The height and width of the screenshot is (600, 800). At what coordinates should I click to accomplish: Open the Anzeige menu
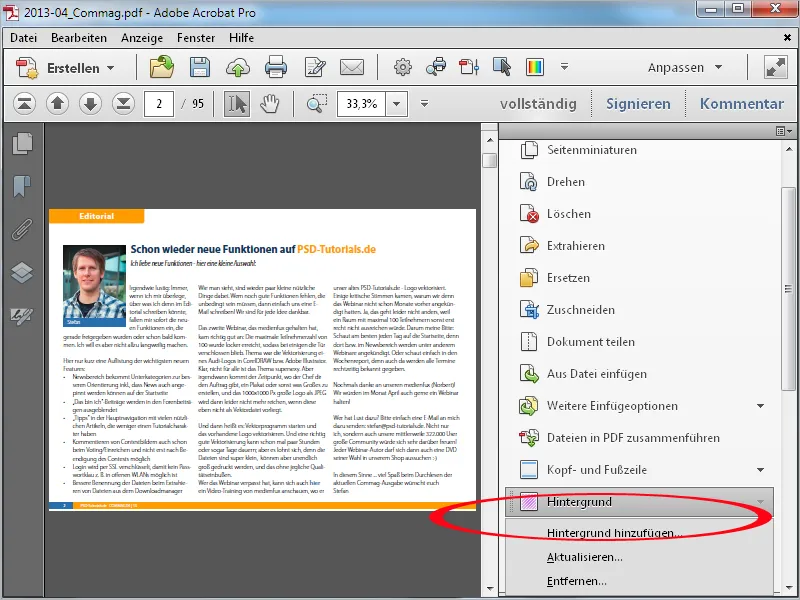142,38
